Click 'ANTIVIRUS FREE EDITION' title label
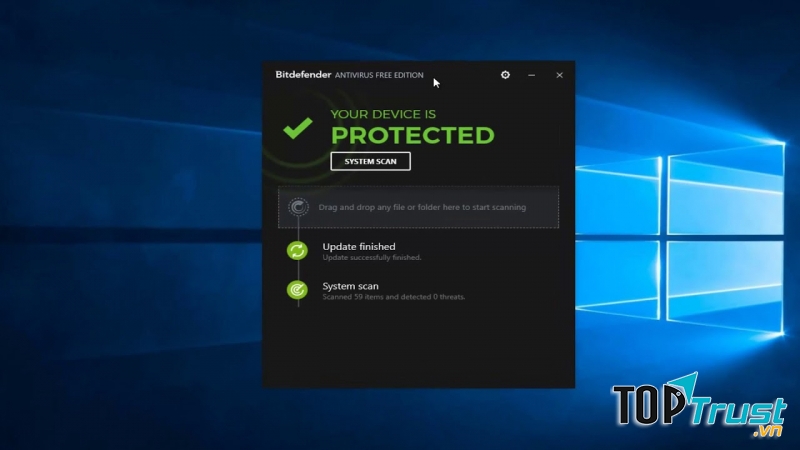 tap(379, 75)
